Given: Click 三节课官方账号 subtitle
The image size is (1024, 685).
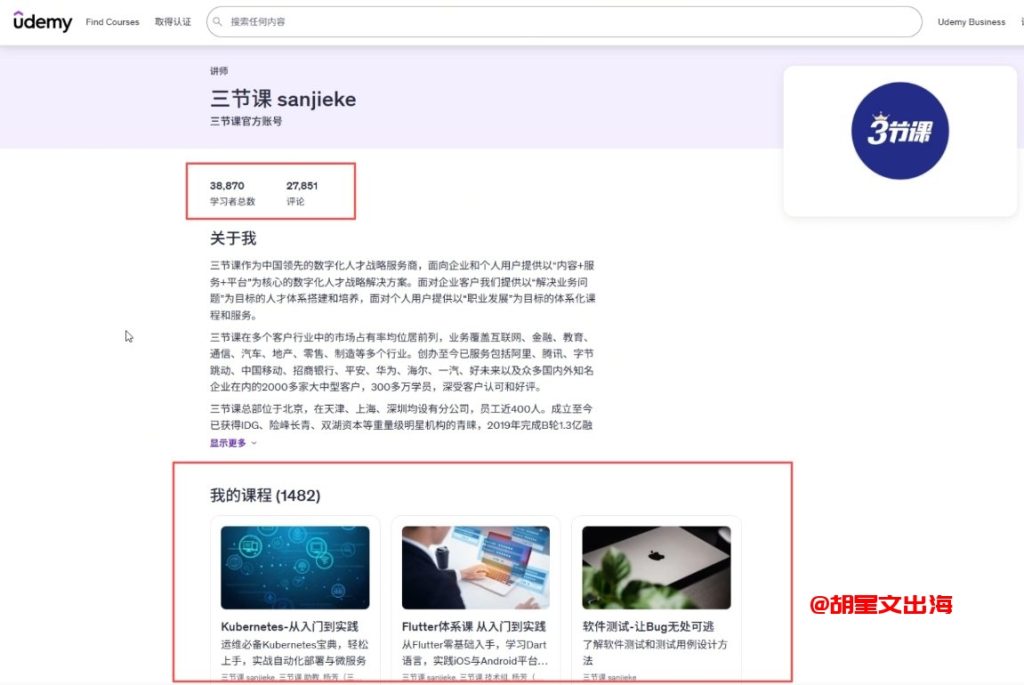Looking at the screenshot, I should click(x=246, y=121).
